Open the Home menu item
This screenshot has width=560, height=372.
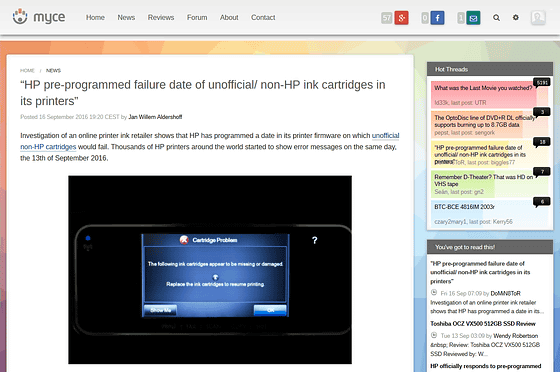pyautogui.click(x=95, y=17)
